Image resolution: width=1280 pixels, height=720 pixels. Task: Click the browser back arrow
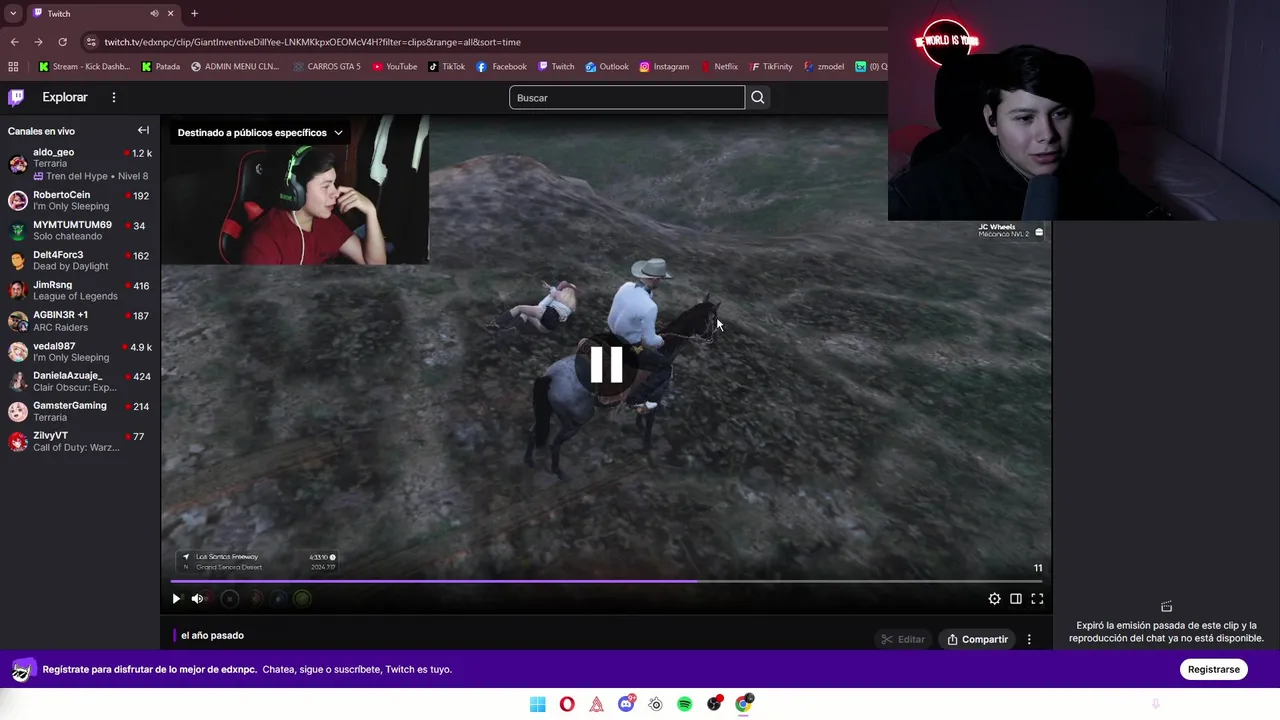14,42
